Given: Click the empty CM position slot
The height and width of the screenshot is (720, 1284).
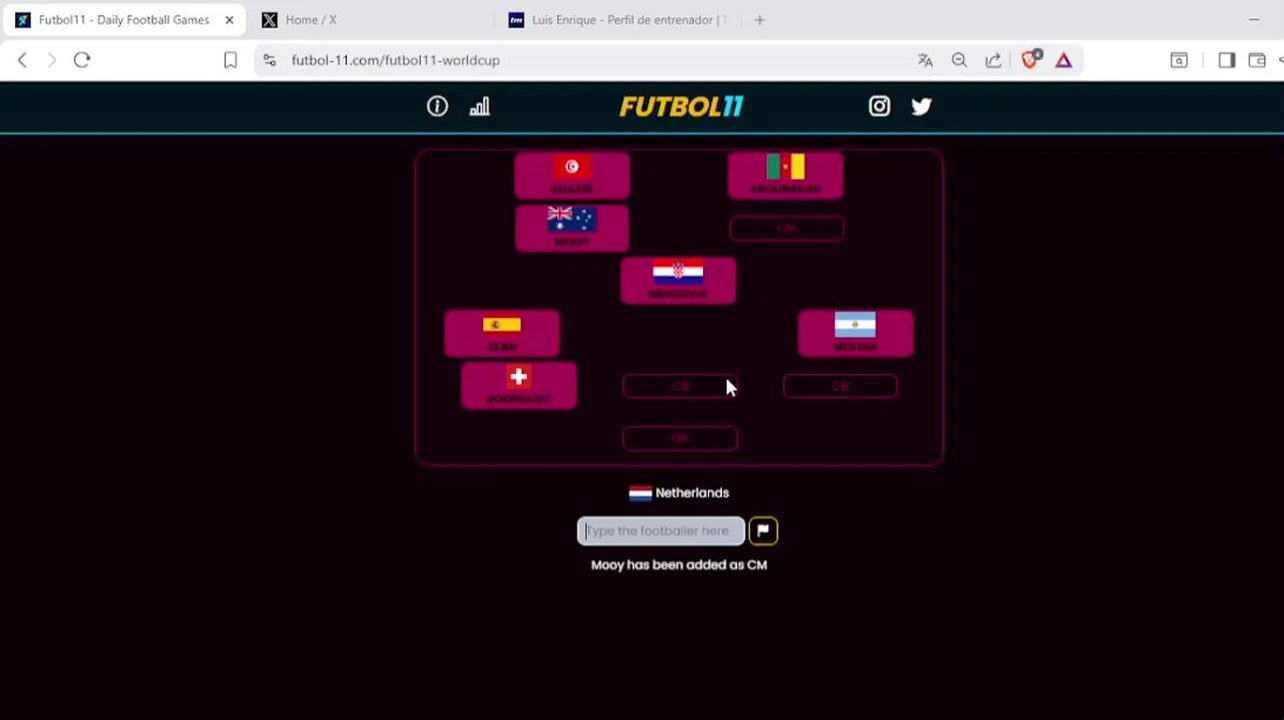Looking at the screenshot, I should coord(786,228).
